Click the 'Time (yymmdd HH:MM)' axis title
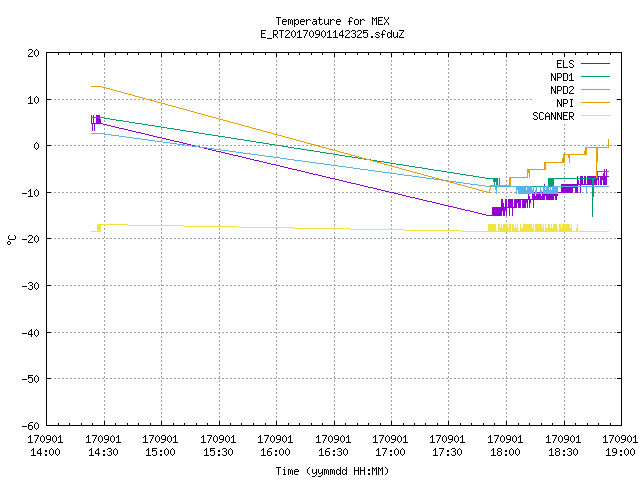The width and height of the screenshot is (640, 480). pyautogui.click(x=332, y=471)
